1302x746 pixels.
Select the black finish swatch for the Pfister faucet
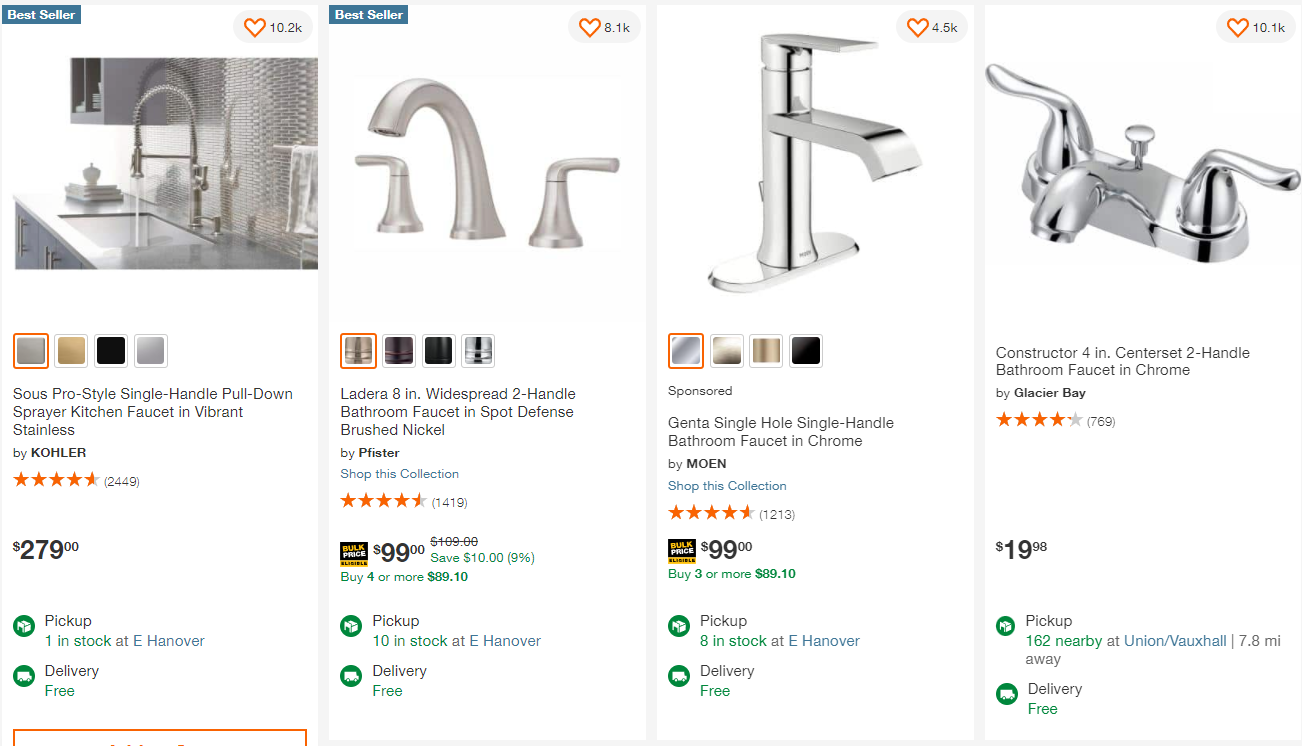[438, 351]
